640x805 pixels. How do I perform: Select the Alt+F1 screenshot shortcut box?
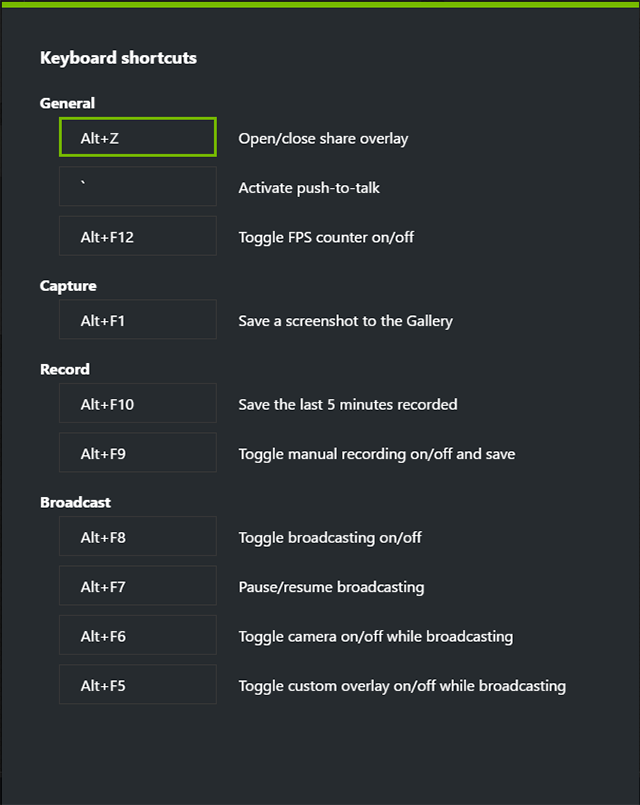point(137,321)
